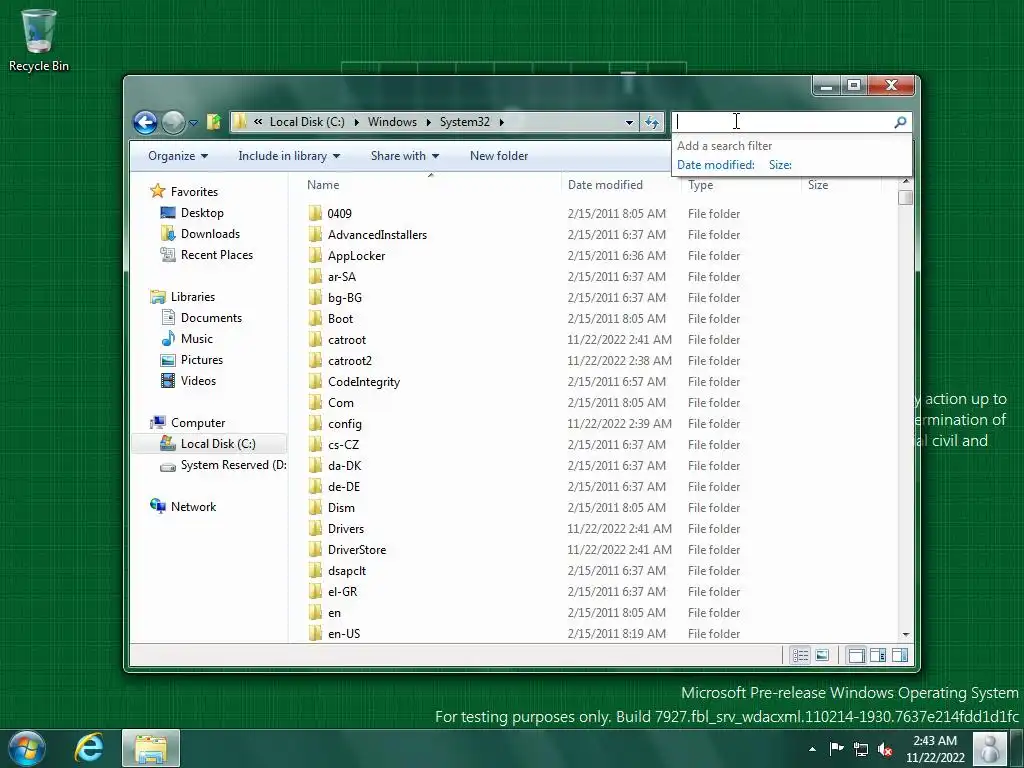Click the Up folder icon beside address bar
The image size is (1024, 768).
[x=214, y=122]
